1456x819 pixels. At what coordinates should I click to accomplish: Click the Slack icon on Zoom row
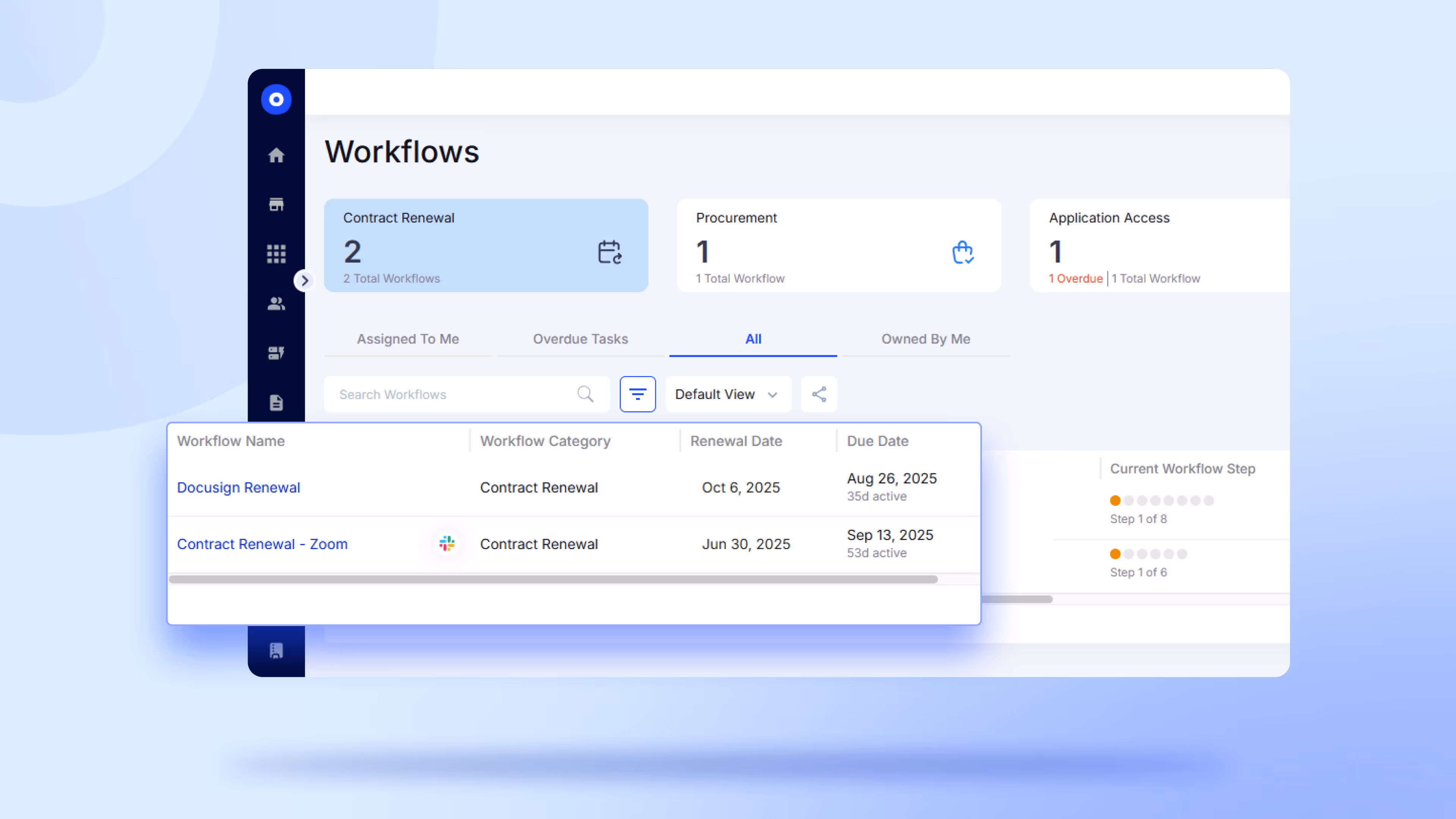pos(447,544)
